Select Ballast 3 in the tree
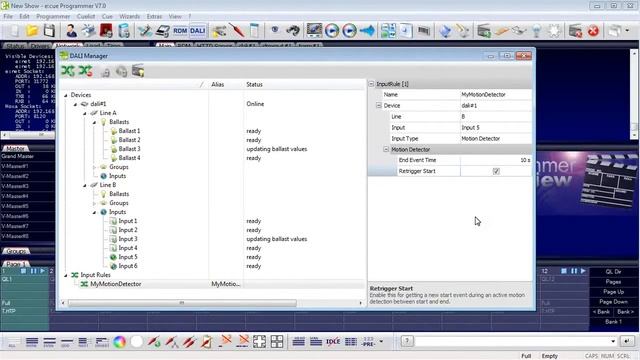The image size is (640, 360). pos(129,149)
